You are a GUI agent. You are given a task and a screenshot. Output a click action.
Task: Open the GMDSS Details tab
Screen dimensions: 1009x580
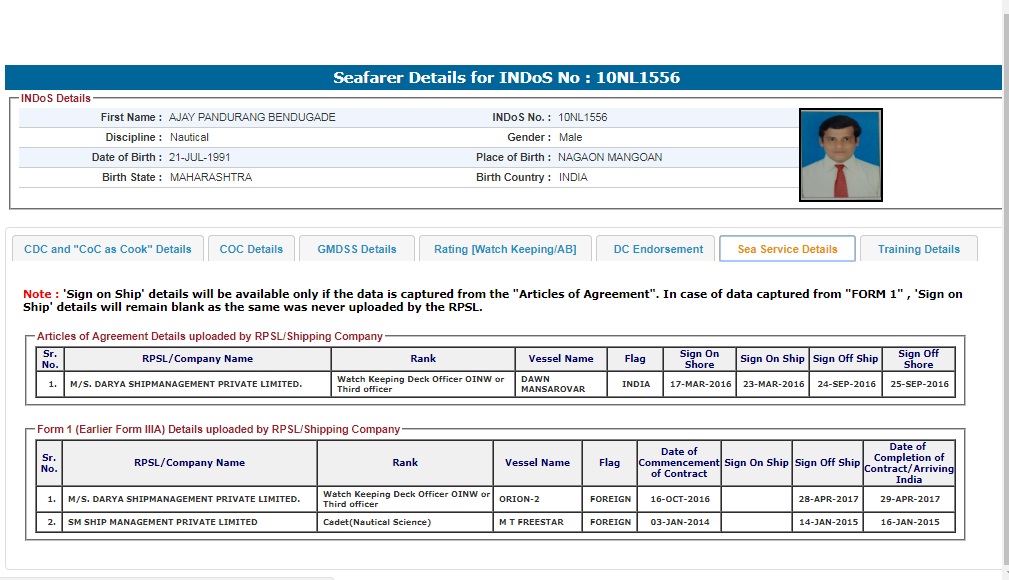[x=357, y=249]
